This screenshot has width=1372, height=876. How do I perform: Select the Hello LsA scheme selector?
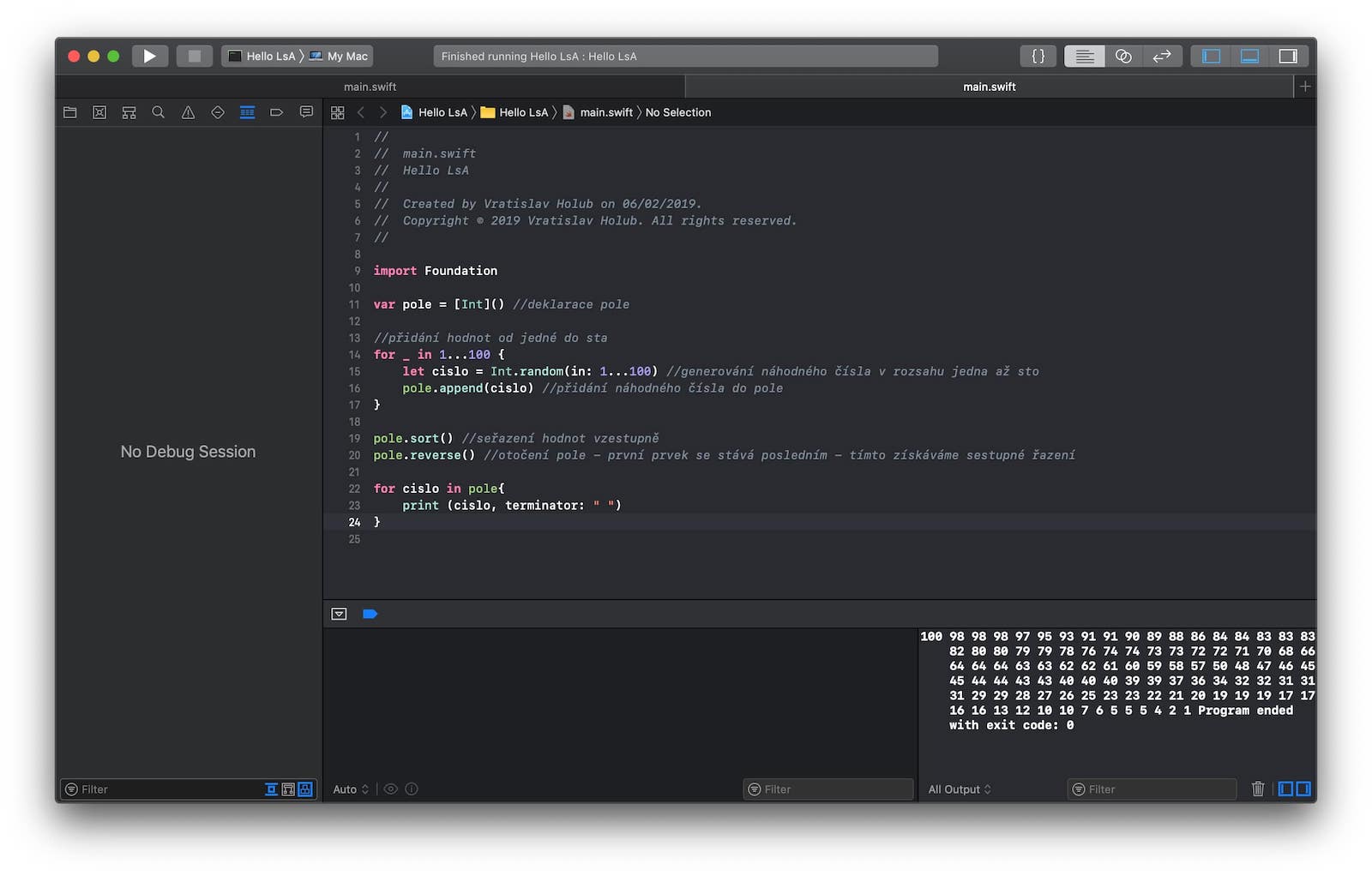click(262, 57)
